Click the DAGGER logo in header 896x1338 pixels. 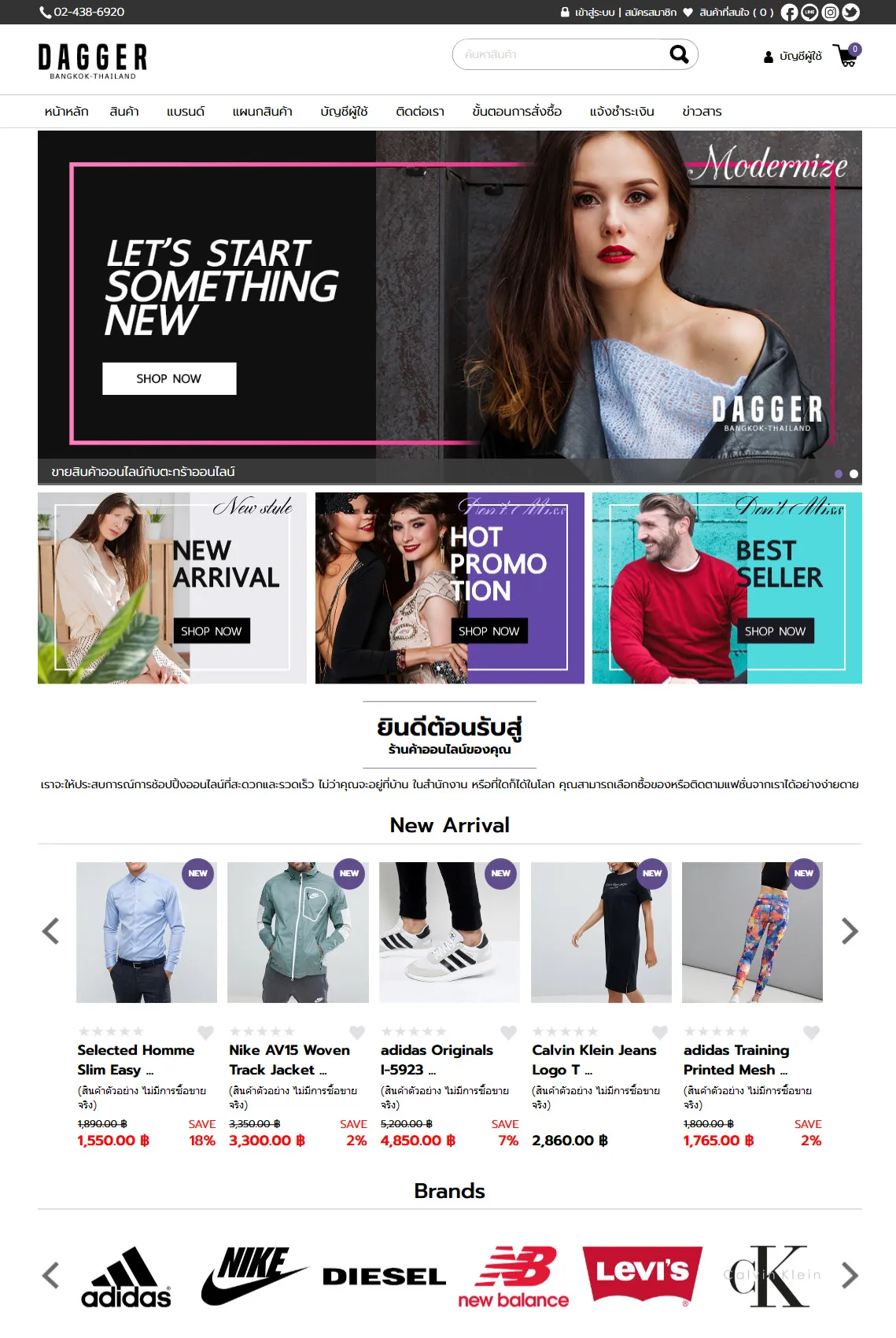(x=93, y=61)
